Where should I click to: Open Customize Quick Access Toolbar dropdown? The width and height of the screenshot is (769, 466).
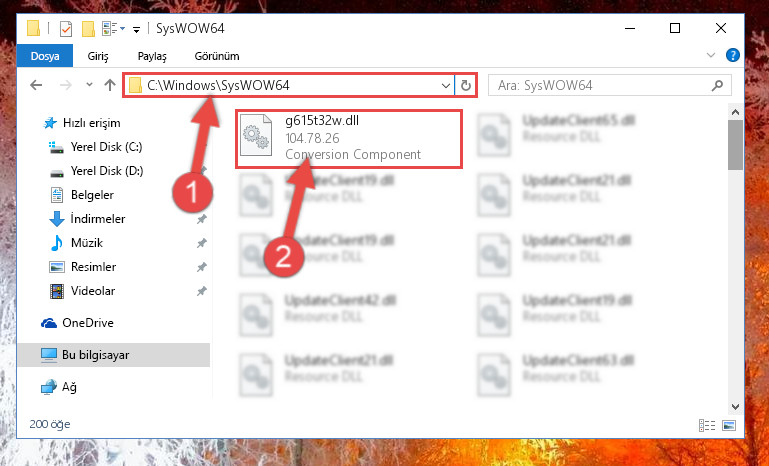[x=136, y=30]
